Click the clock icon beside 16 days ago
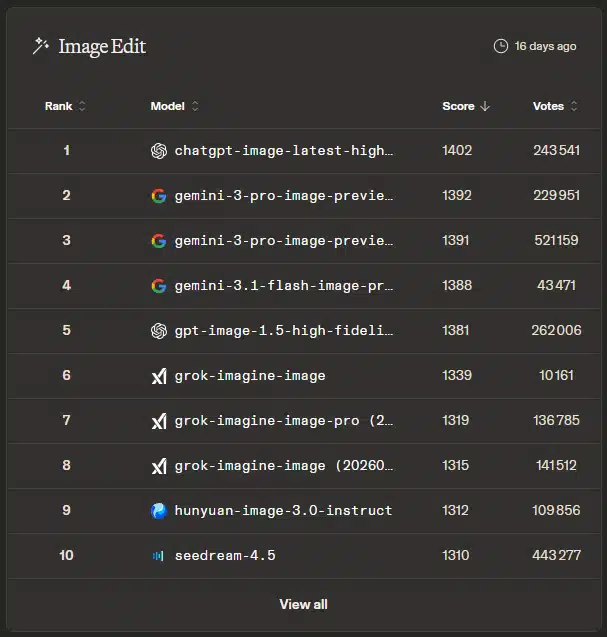The height and width of the screenshot is (637, 607). [501, 46]
